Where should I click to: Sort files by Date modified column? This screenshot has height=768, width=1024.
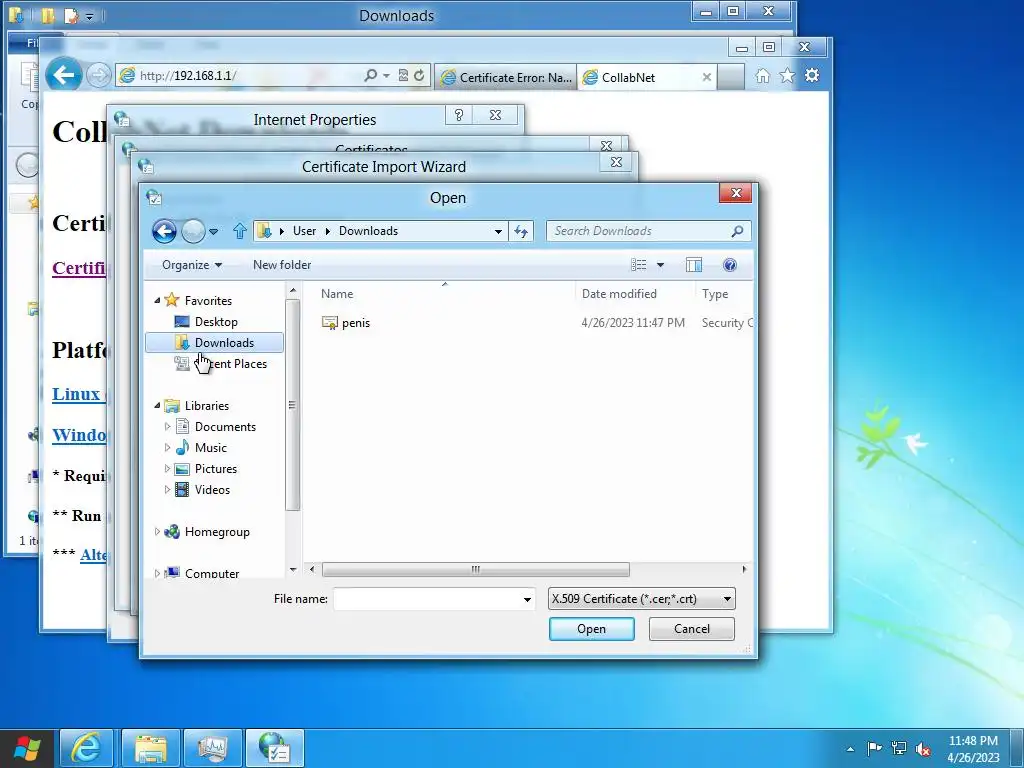tap(619, 294)
